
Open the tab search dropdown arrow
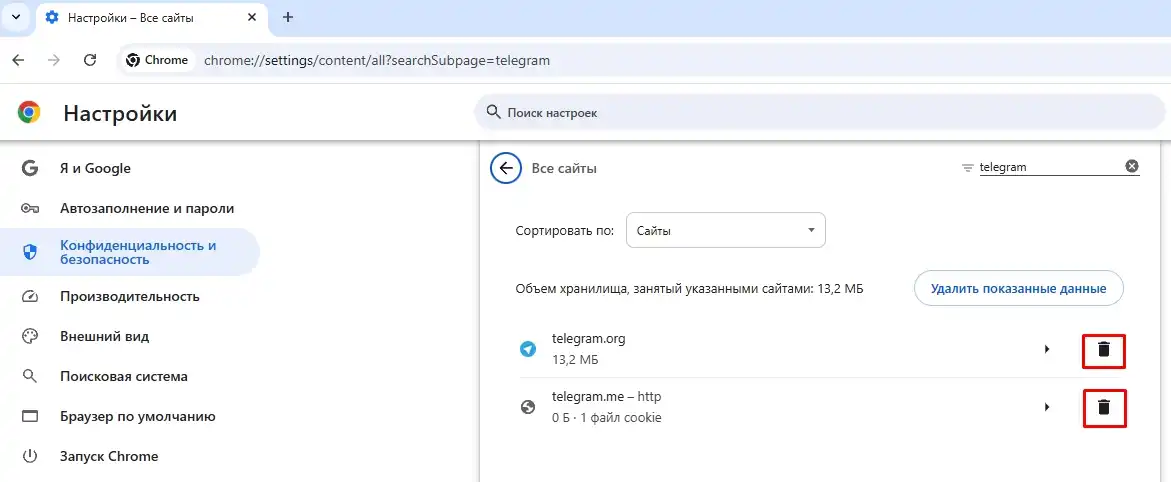pos(16,17)
